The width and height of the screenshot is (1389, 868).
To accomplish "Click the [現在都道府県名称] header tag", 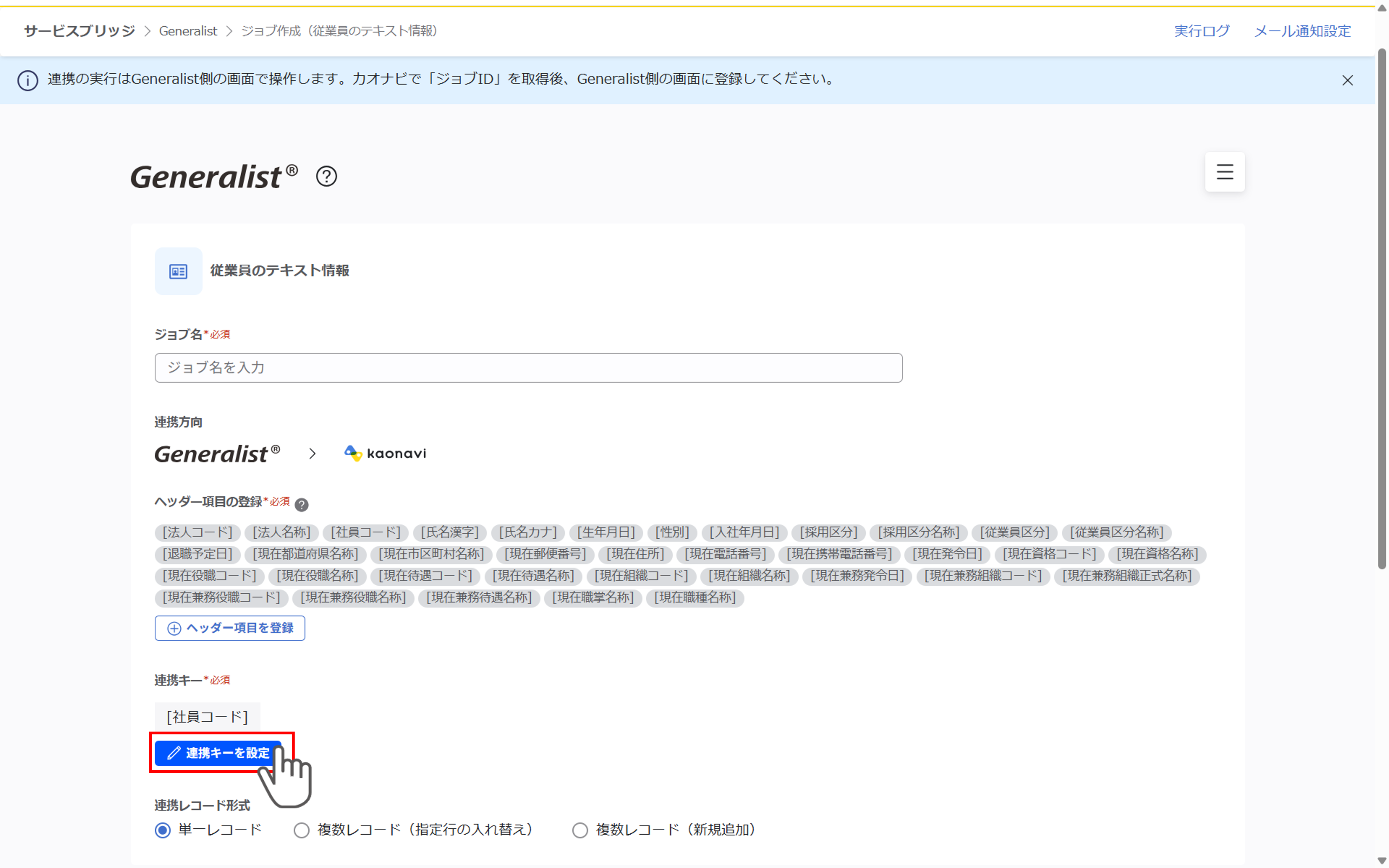I will [306, 554].
